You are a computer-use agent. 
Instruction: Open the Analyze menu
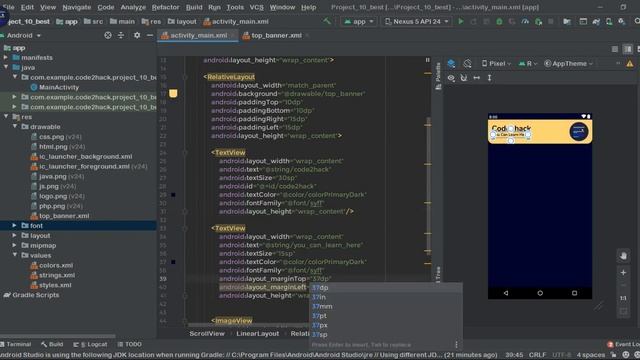(x=133, y=7)
